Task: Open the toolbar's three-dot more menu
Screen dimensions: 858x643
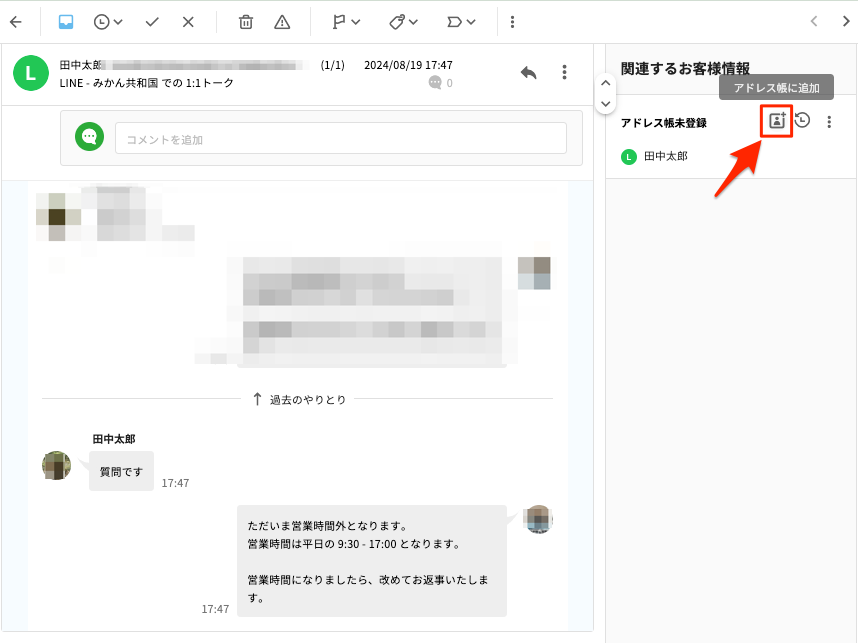Action: (x=513, y=21)
